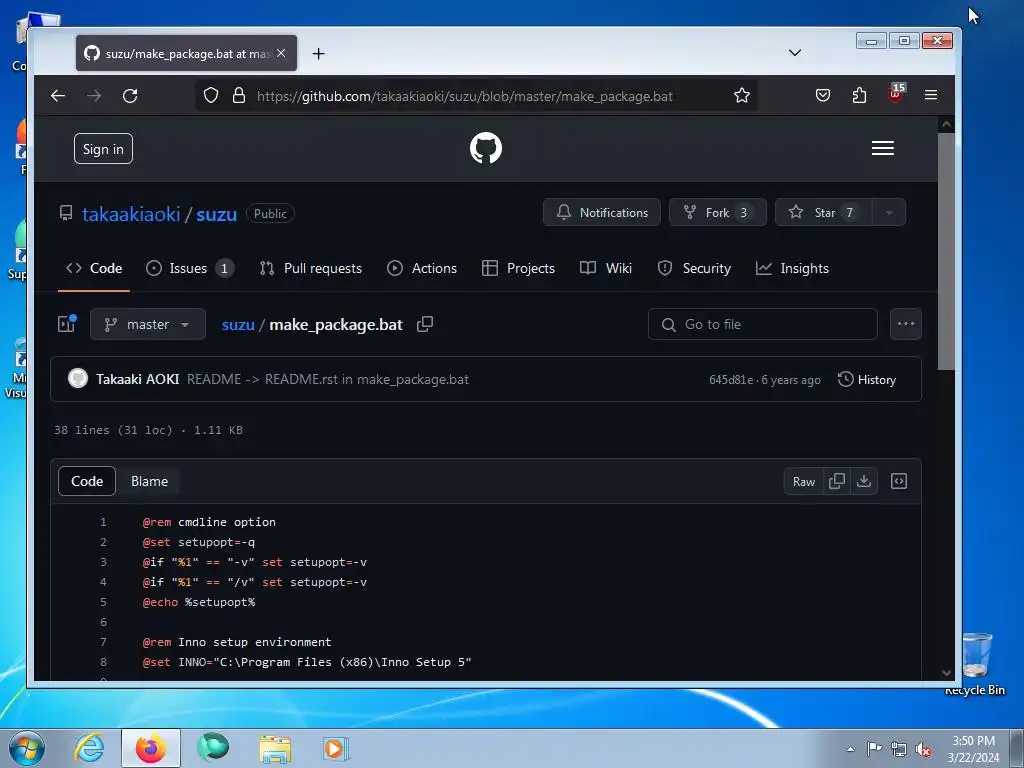The width and height of the screenshot is (1024, 768).
Task: Click the suzu breadcrumb link
Action: 238,325
